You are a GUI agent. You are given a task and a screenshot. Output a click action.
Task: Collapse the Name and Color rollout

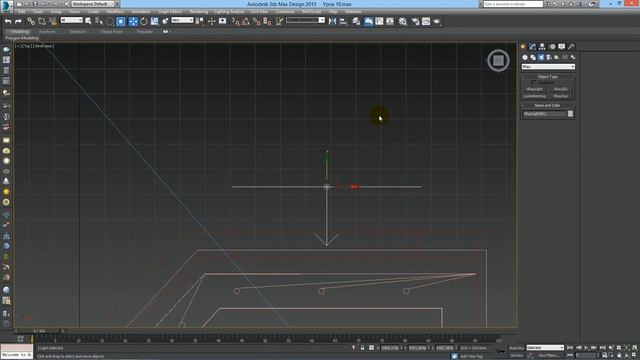coord(547,105)
